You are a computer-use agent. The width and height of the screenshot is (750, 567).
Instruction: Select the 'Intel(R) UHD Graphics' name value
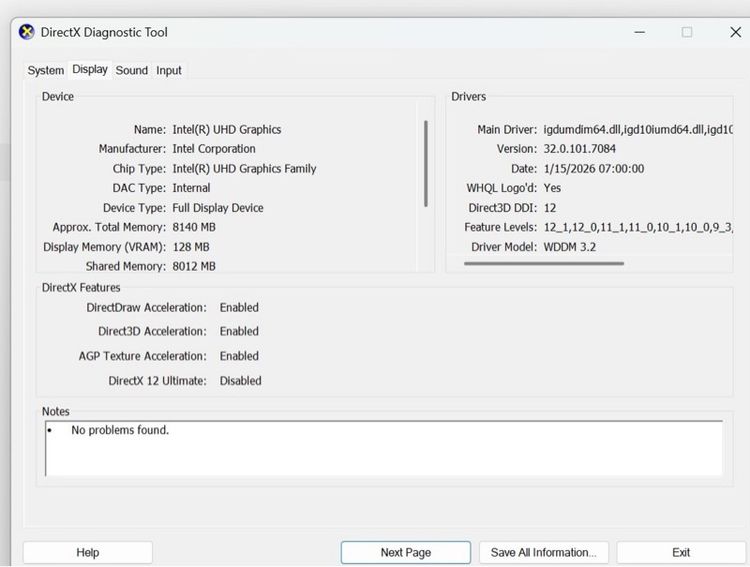click(227, 130)
